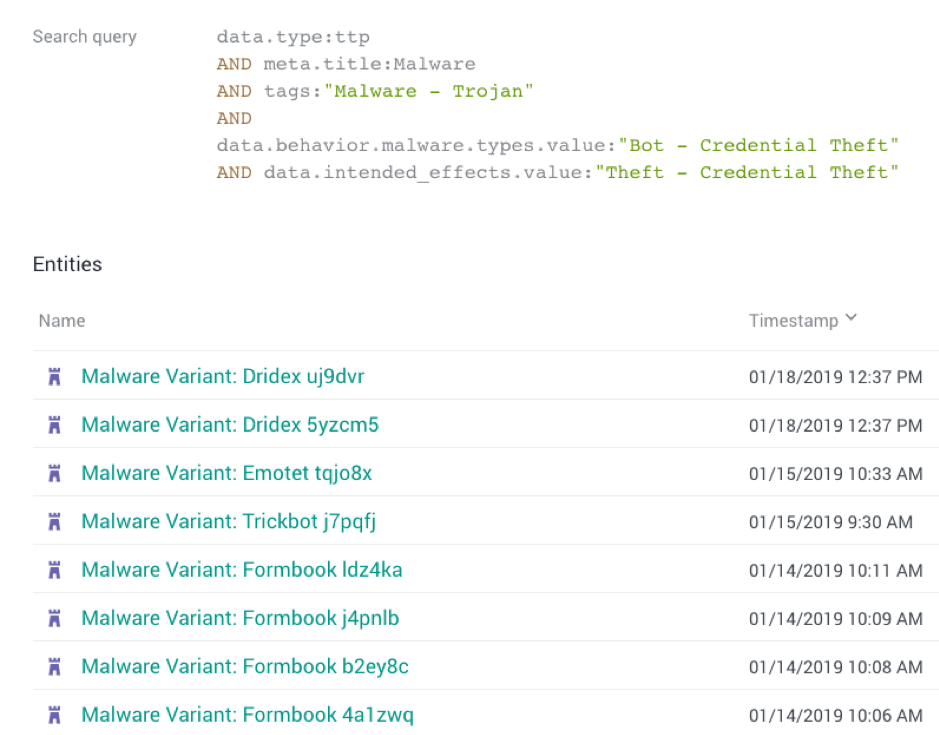Open Malware Variant: Formbook b2ey8c
Image resolution: width=939 pixels, height=735 pixels.
tap(245, 667)
